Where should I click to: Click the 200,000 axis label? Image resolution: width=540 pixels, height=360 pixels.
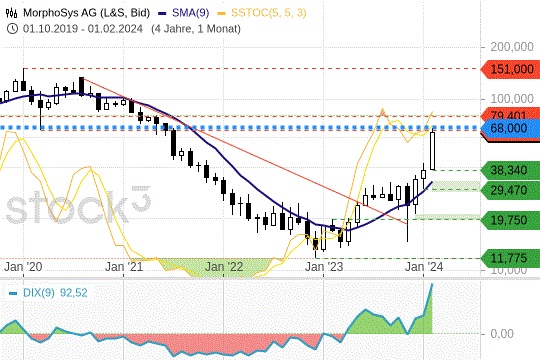(512, 47)
